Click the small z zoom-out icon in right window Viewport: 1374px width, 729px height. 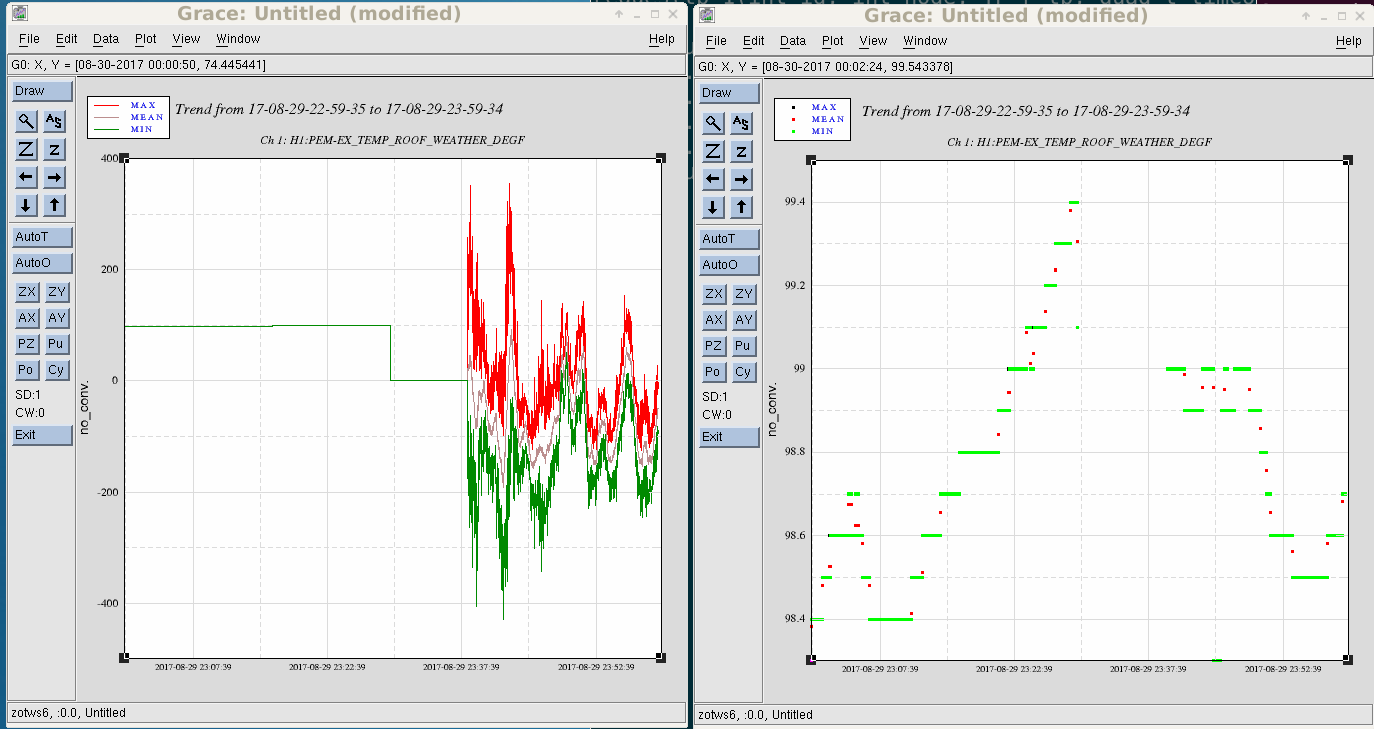(x=741, y=152)
